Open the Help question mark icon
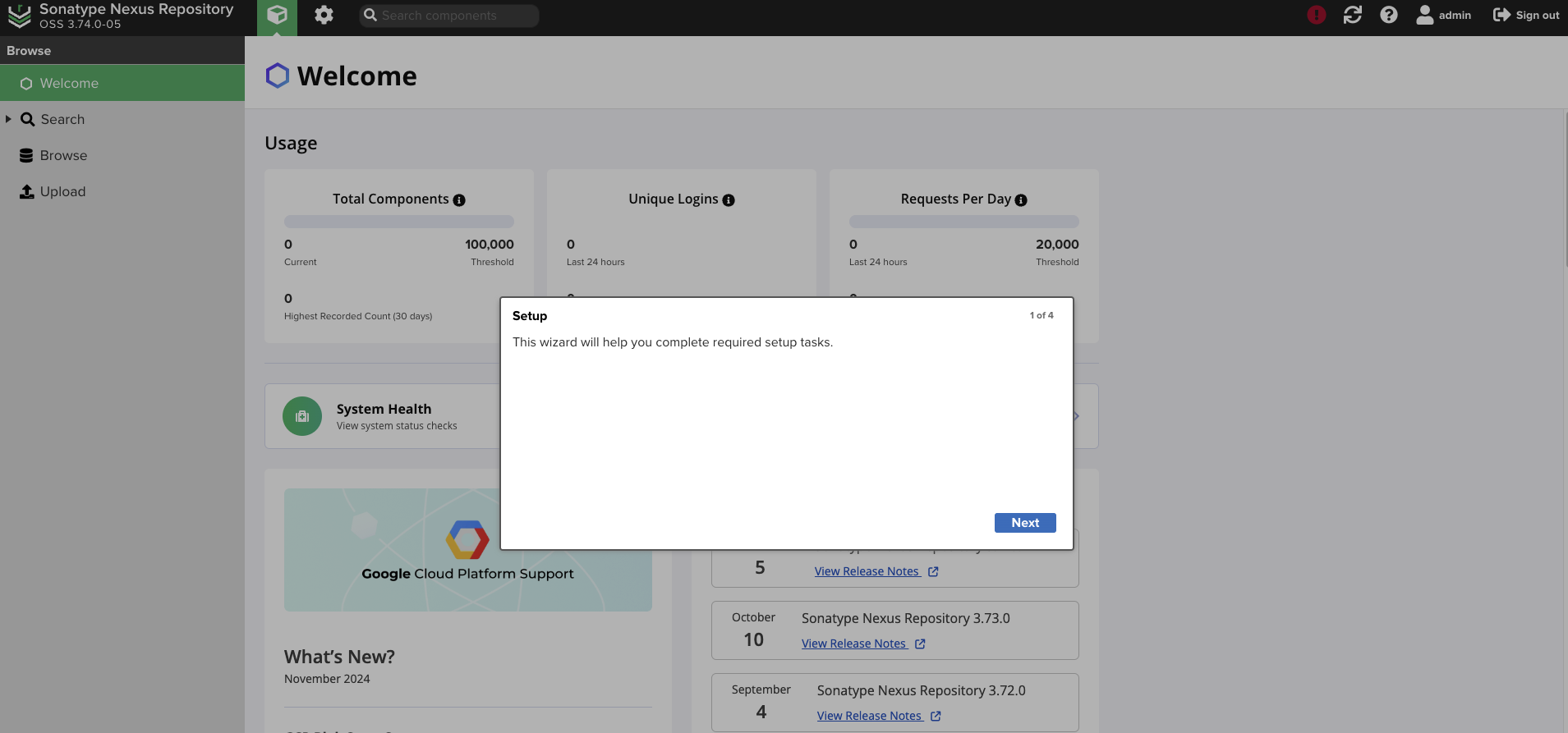Image resolution: width=1568 pixels, height=733 pixels. click(1388, 15)
